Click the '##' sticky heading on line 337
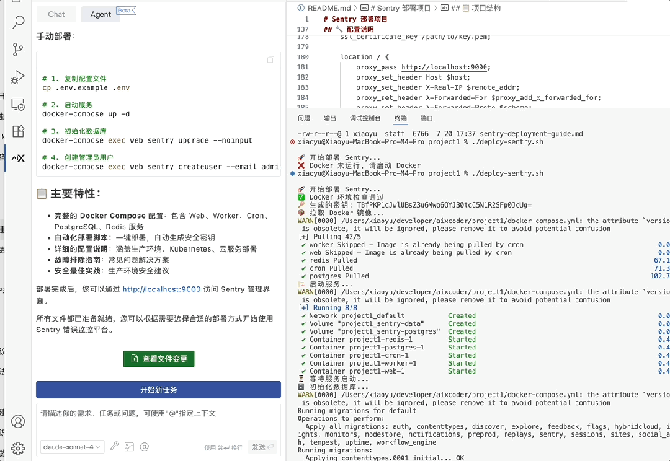This screenshot has height=461, width=670. 348,29
